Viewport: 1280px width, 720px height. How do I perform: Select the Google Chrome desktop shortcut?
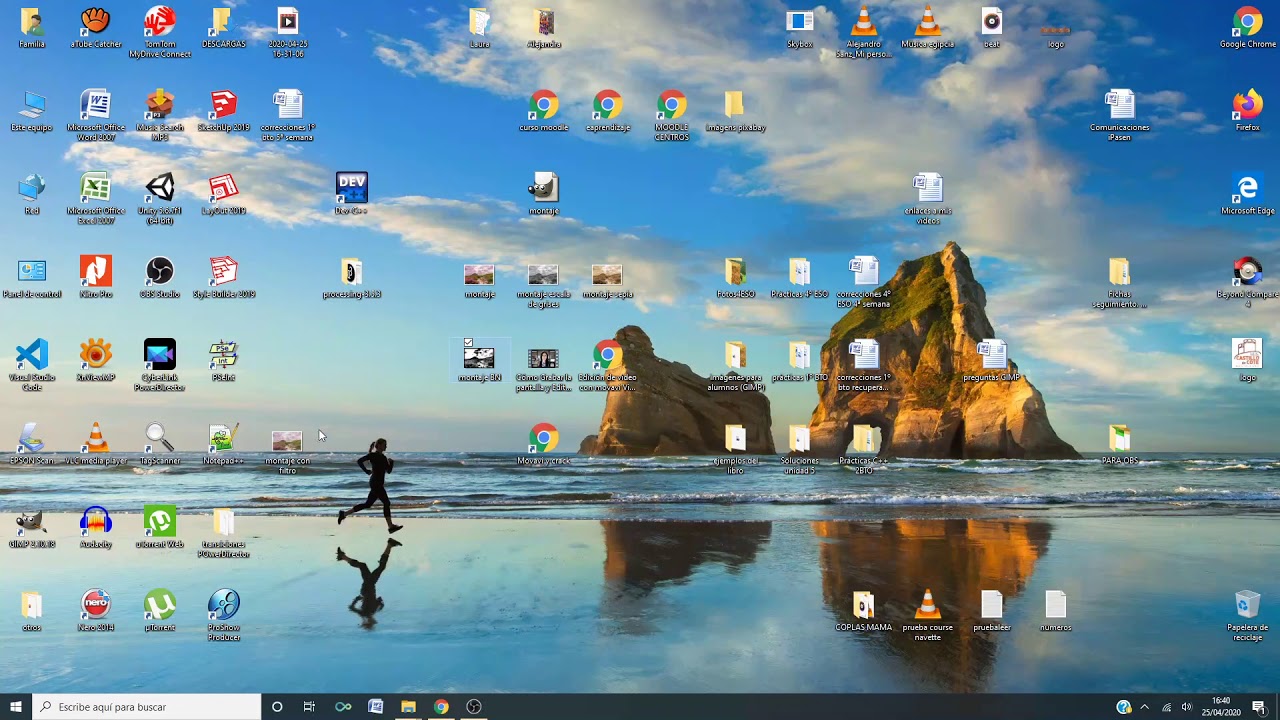tap(1247, 28)
